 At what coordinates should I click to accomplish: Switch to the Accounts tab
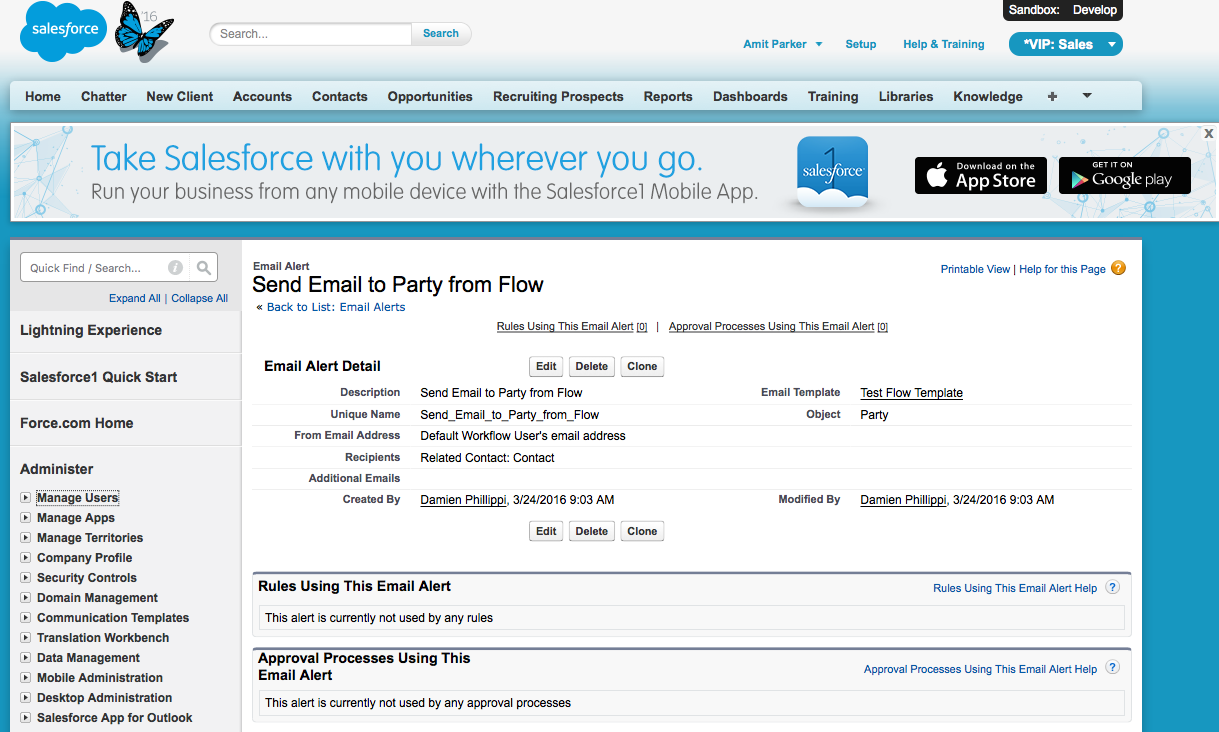point(262,97)
